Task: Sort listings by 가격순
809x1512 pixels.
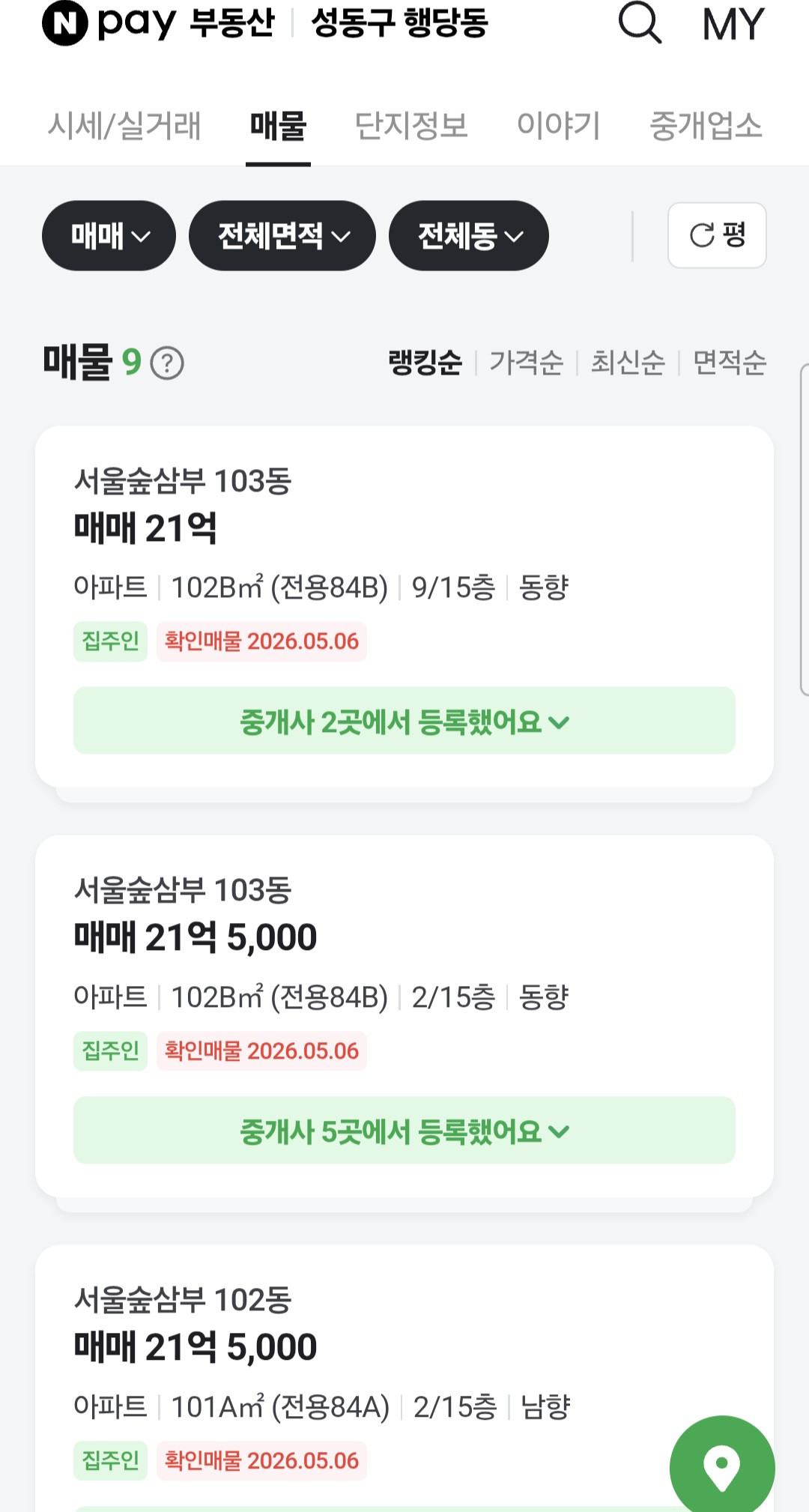Action: pyautogui.click(x=526, y=363)
